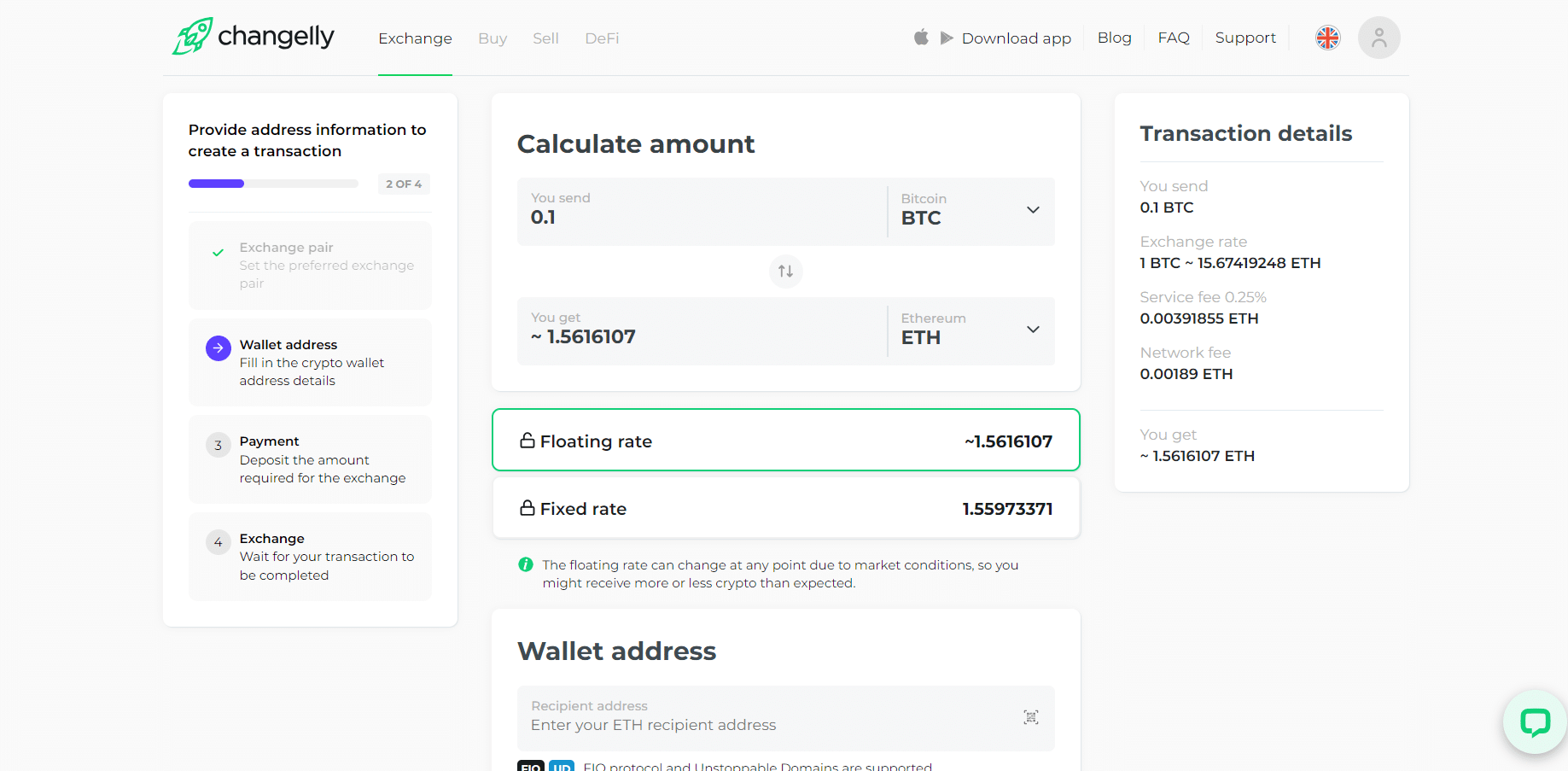
Task: Scan QR code for recipient address
Action: pos(1030,717)
